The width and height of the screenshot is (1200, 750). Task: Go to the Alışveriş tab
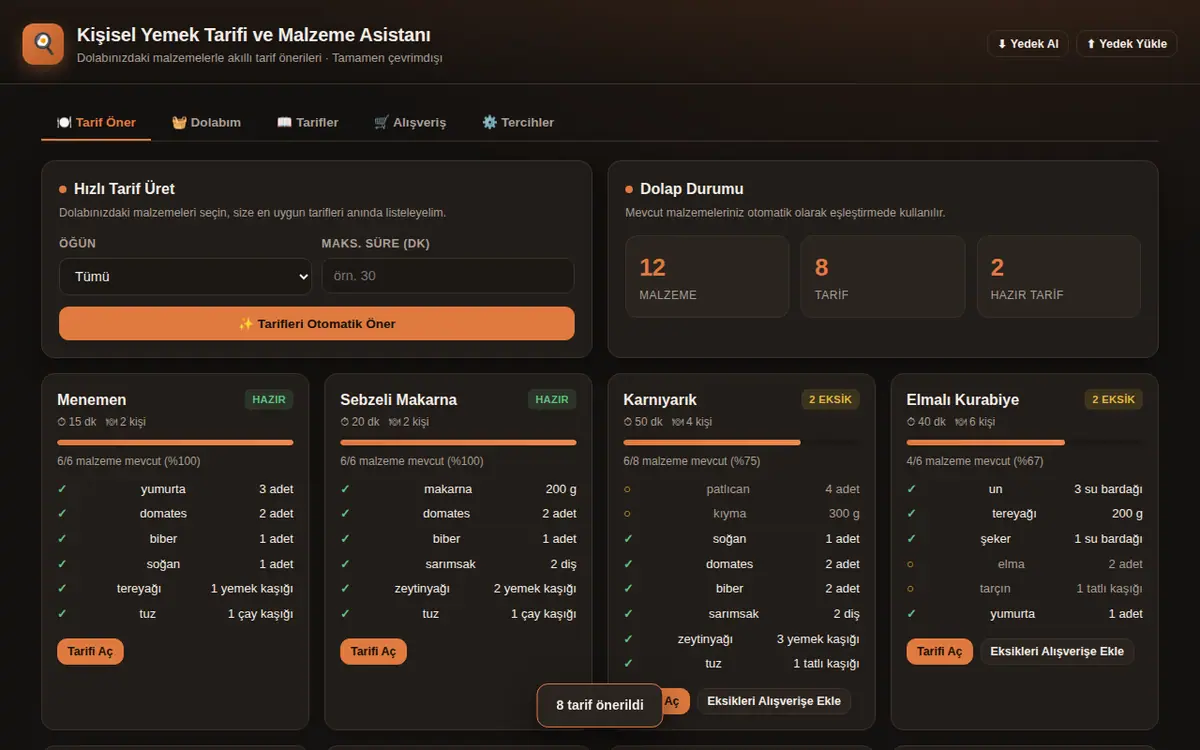[410, 122]
